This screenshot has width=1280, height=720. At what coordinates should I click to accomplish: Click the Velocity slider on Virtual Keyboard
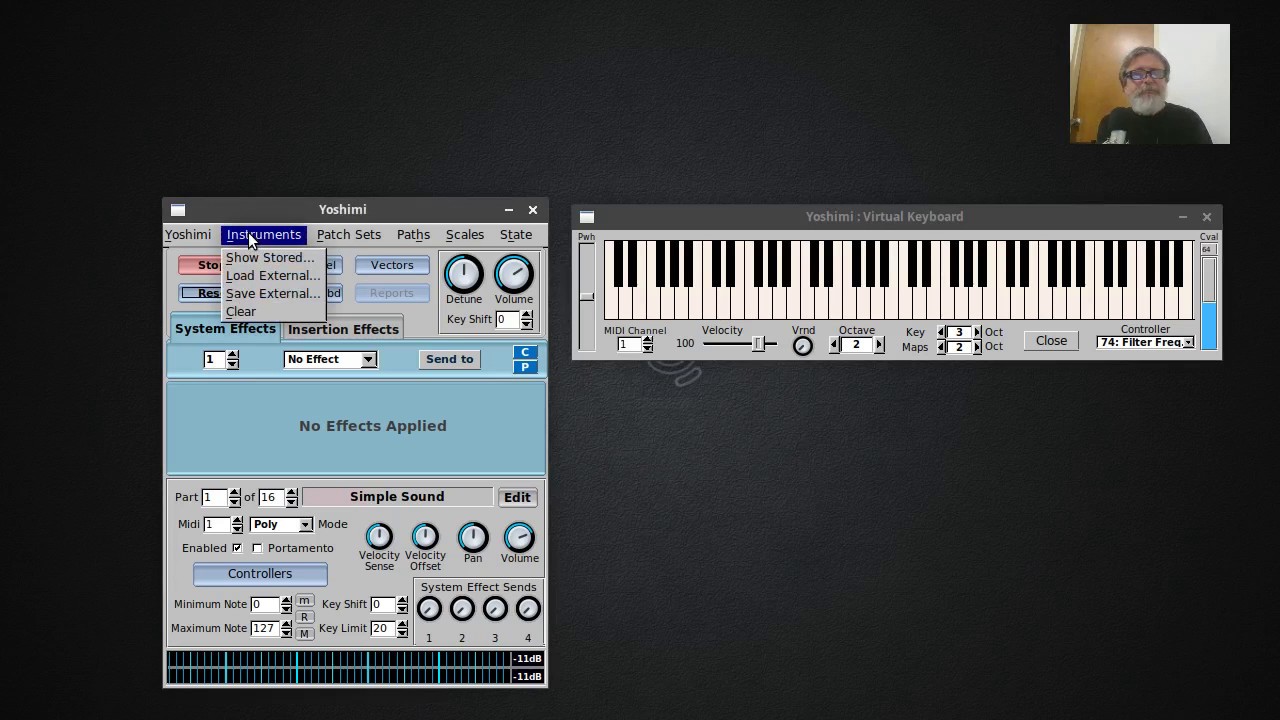point(740,344)
